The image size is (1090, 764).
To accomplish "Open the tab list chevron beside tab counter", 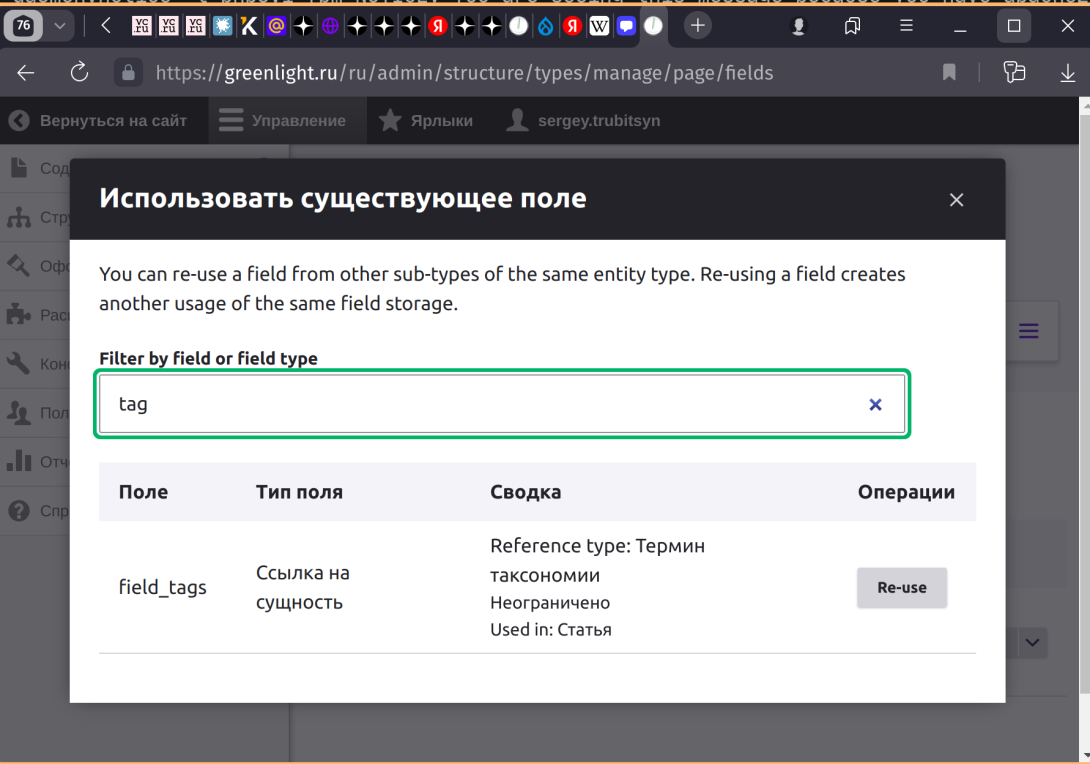I will pyautogui.click(x=58, y=25).
